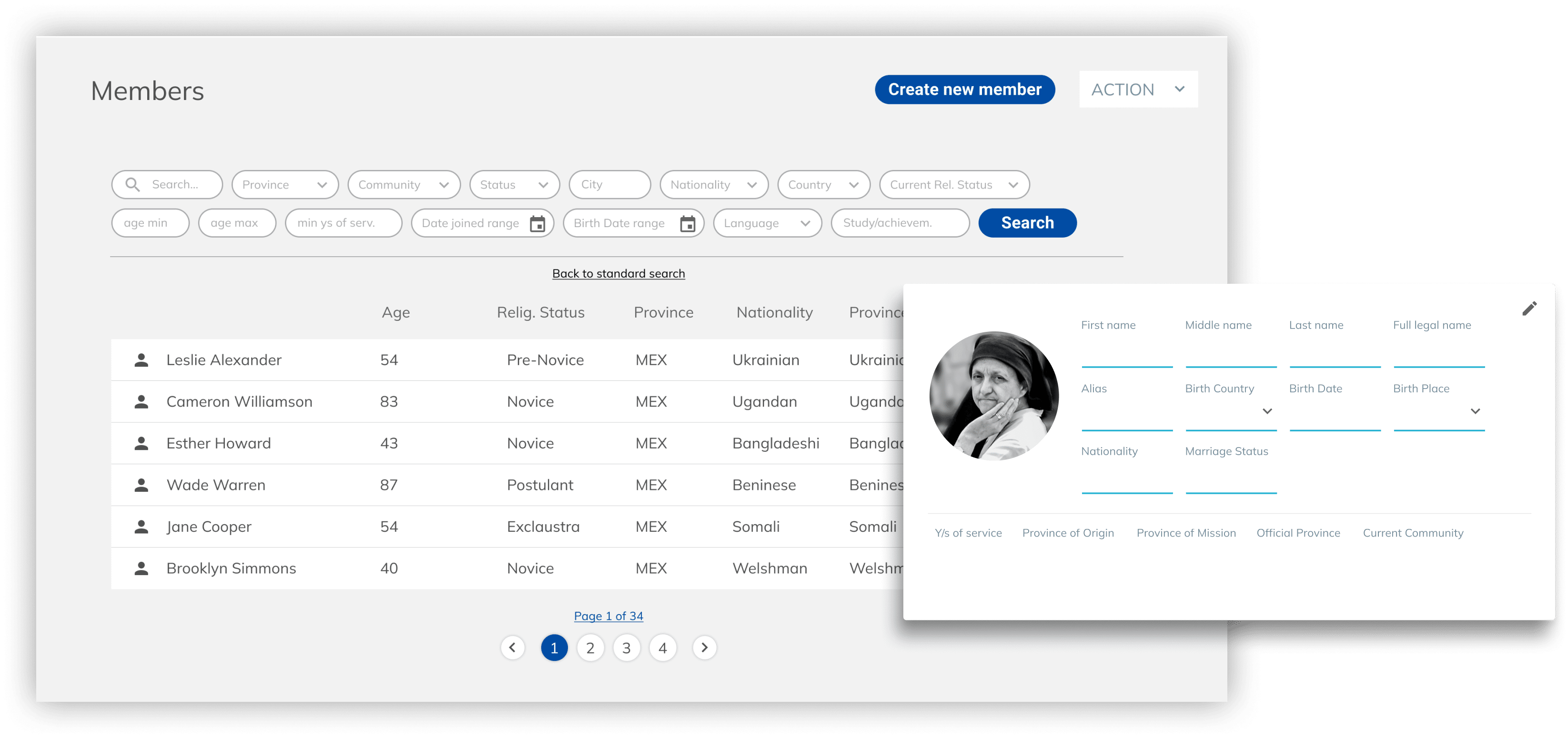Image resolution: width=1568 pixels, height=738 pixels.
Task: Open the Birth Date range calendar picker
Action: coord(687,223)
